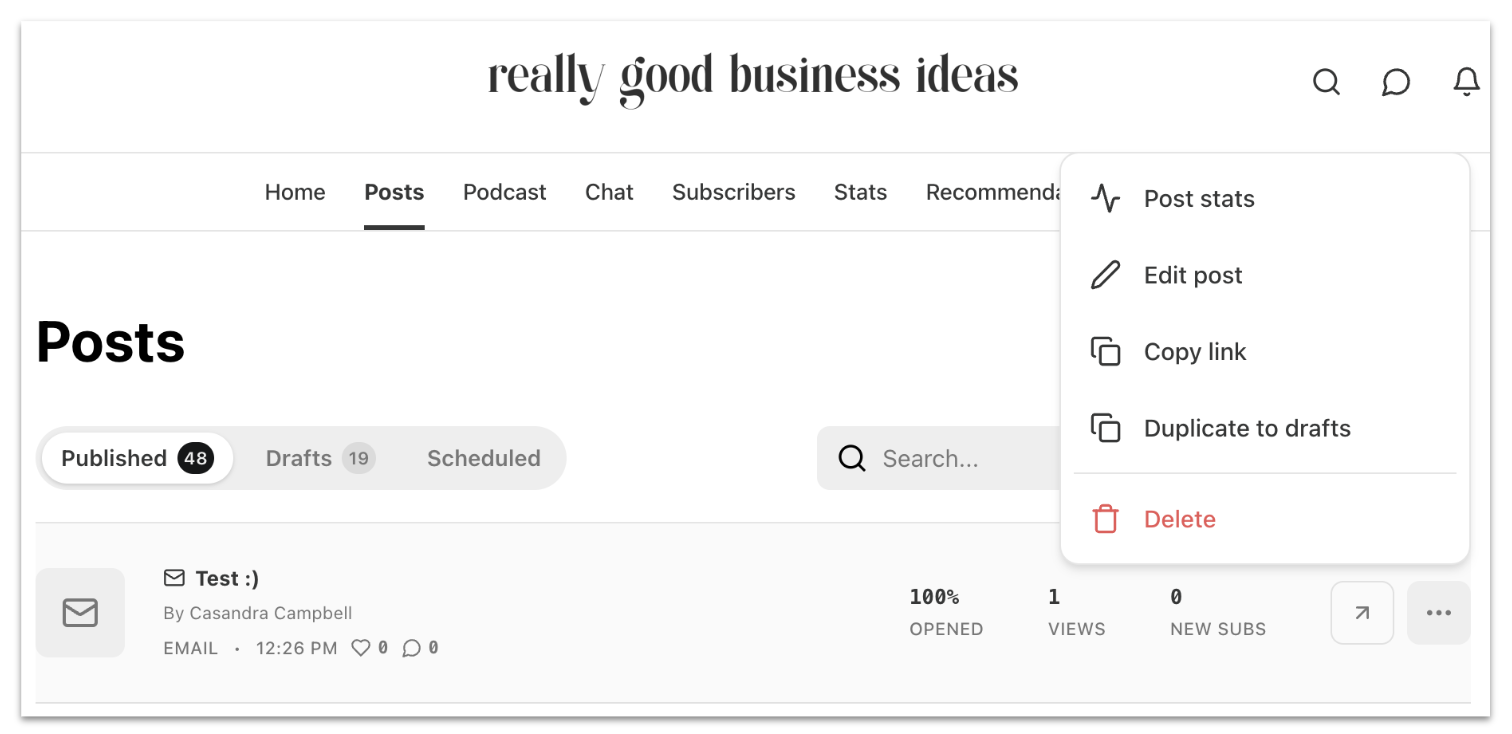Choose Duplicate to drafts menu option
Screen dimensions: 1512x734
(1247, 428)
